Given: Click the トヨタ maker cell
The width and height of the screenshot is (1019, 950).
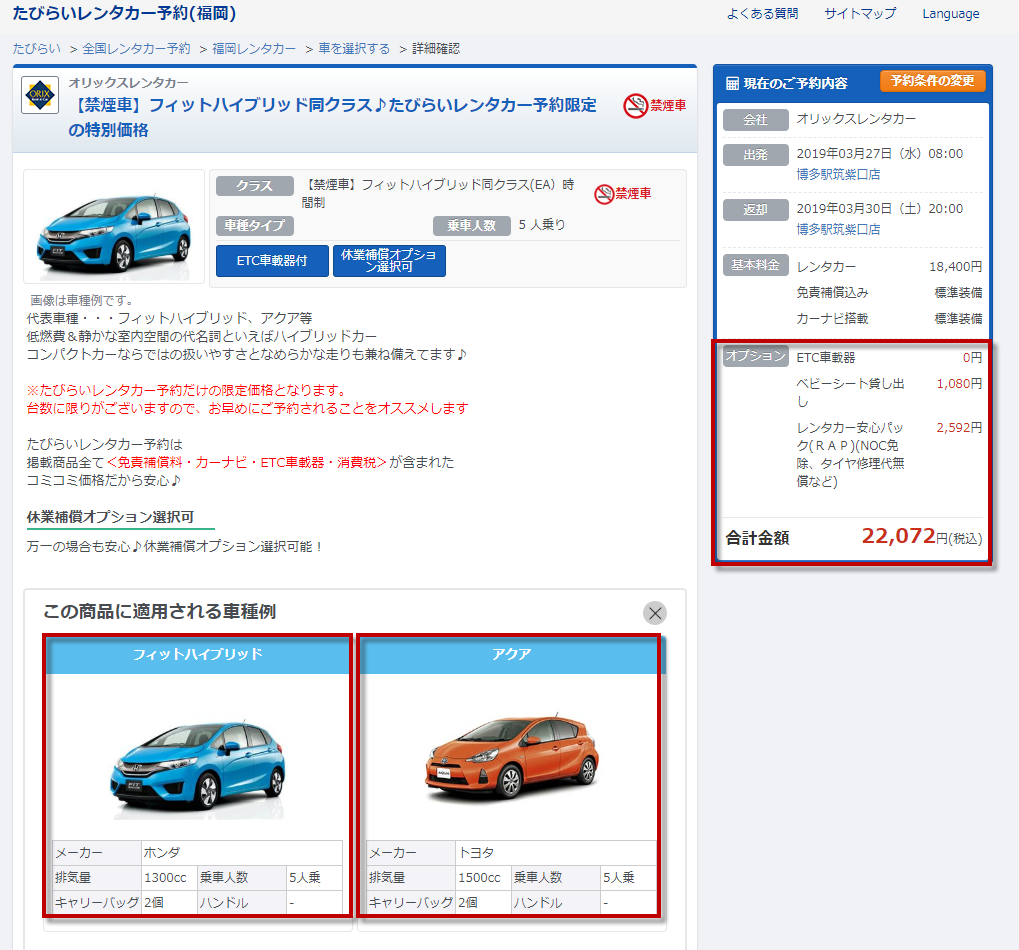Looking at the screenshot, I should coord(556,853).
